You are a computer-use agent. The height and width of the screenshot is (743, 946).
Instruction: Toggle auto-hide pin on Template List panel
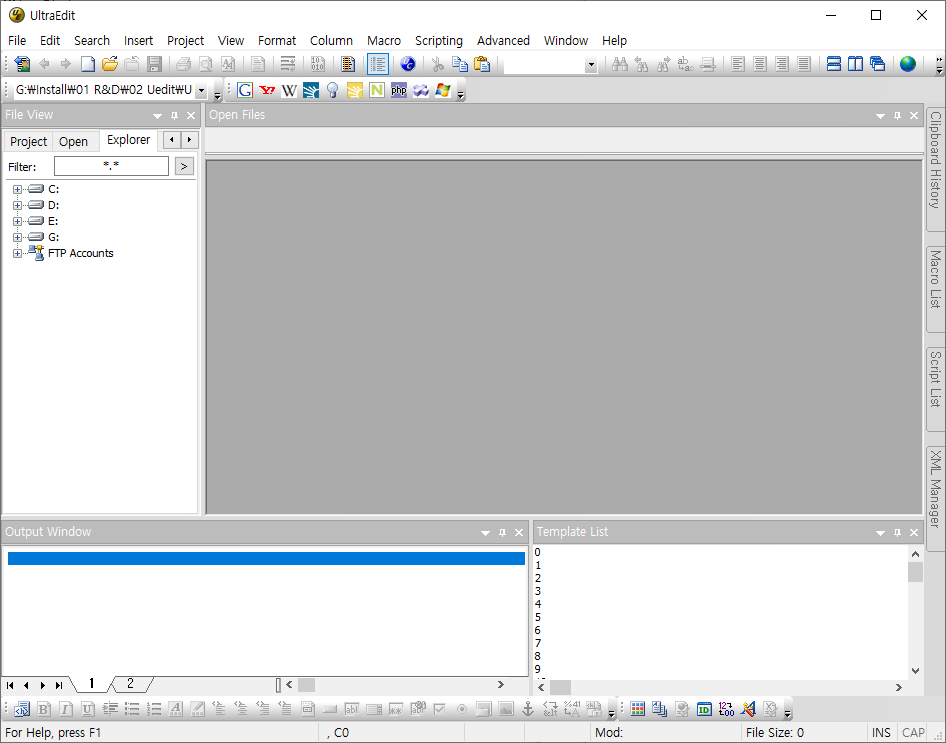point(897,533)
